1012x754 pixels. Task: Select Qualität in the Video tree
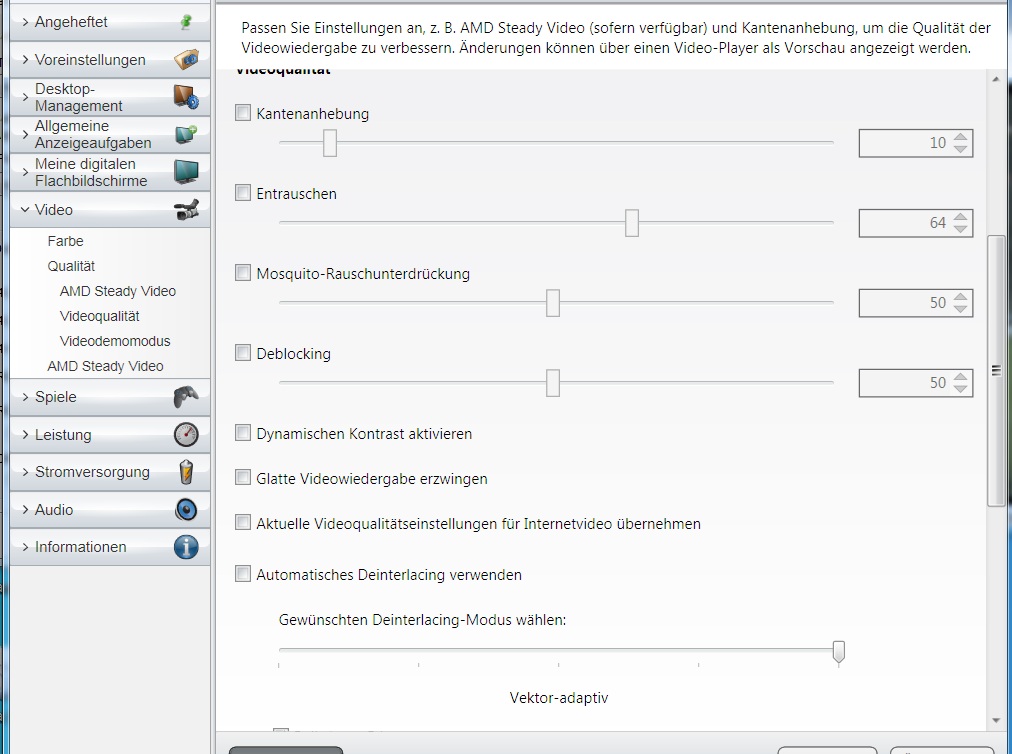click(x=71, y=266)
